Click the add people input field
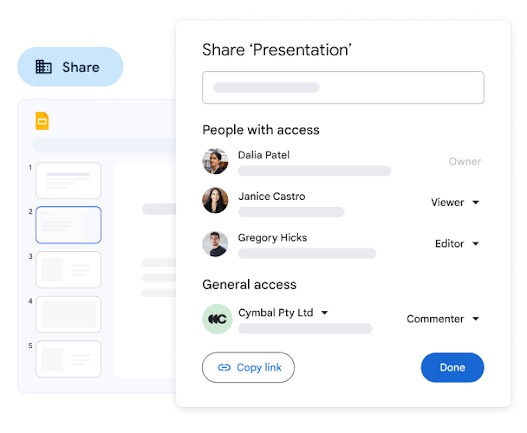This screenshot has width=527, height=433. pos(343,87)
